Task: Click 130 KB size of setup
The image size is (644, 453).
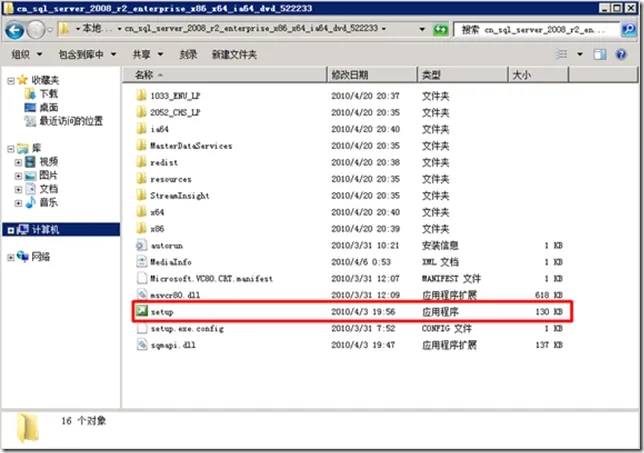Action: pos(549,312)
